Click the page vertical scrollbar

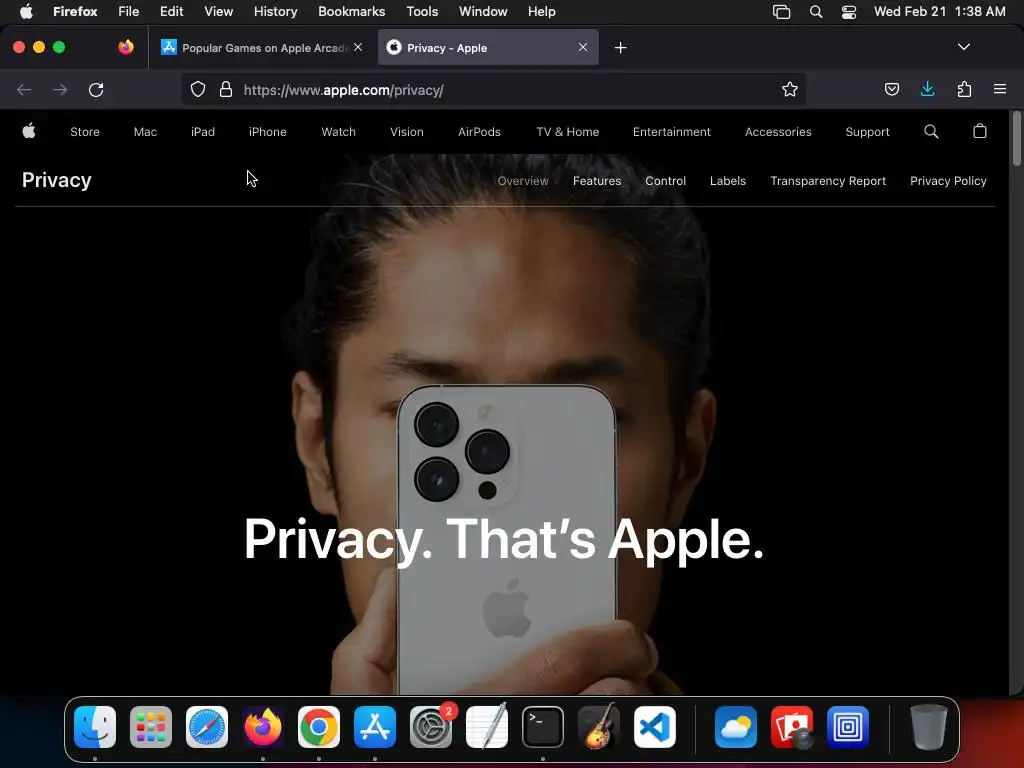[x=1016, y=138]
